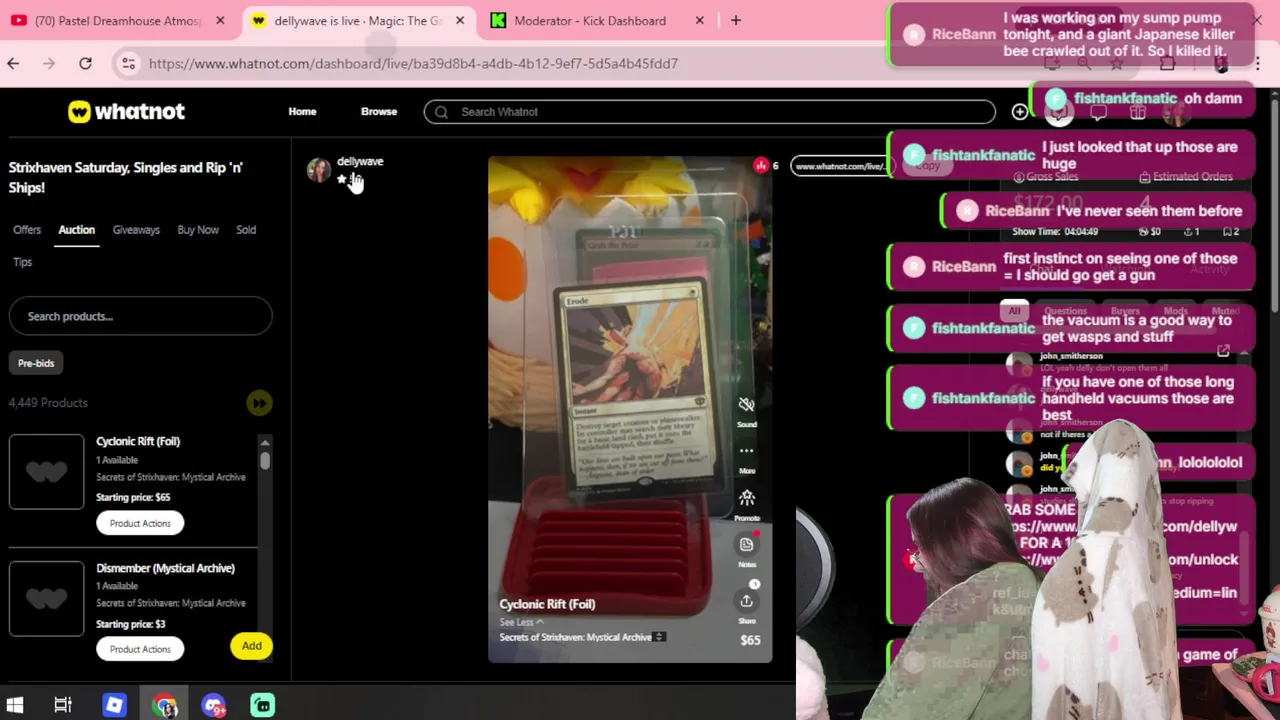Click the Search Whatnot field
Image resolution: width=1280 pixels, height=720 pixels.
tap(710, 112)
